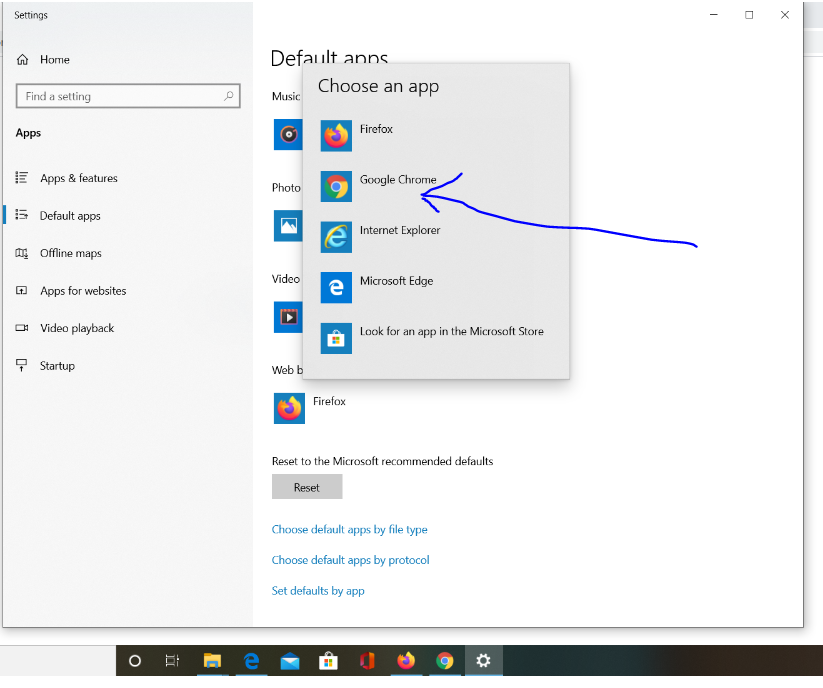Click the Video playback camera icon
Screen dimensions: 823x688
(22, 328)
